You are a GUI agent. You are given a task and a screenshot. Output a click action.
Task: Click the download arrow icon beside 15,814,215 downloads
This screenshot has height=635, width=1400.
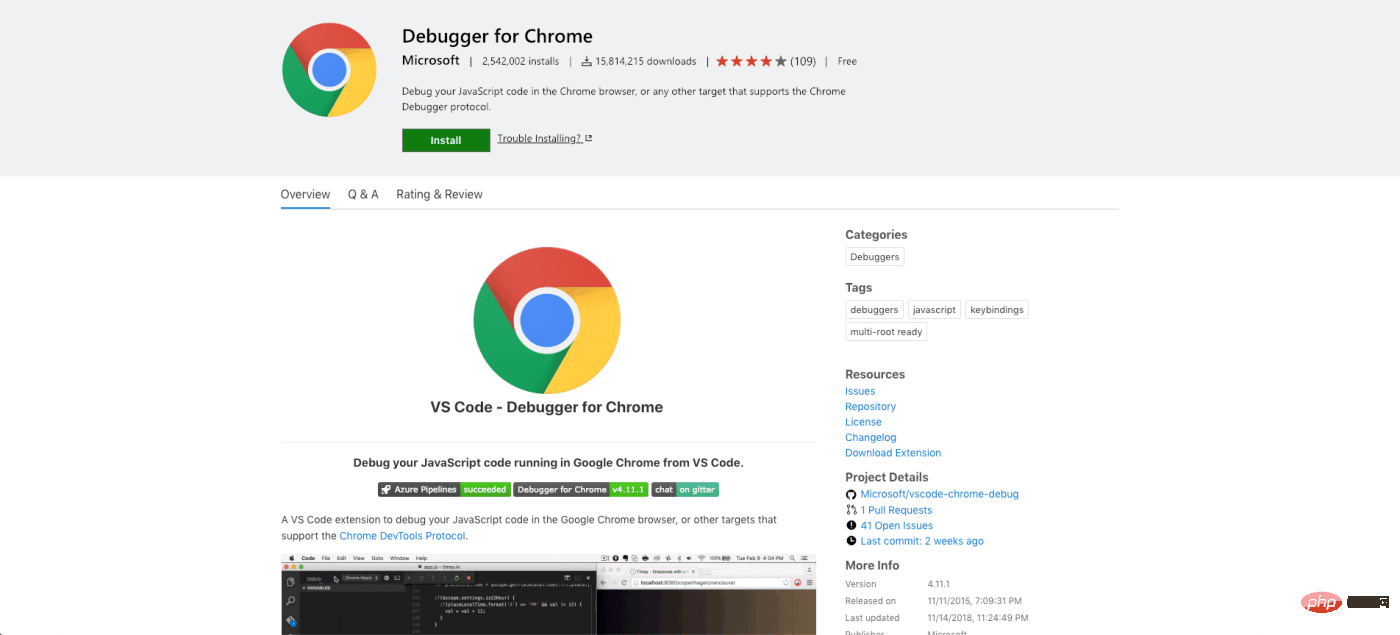[587, 61]
